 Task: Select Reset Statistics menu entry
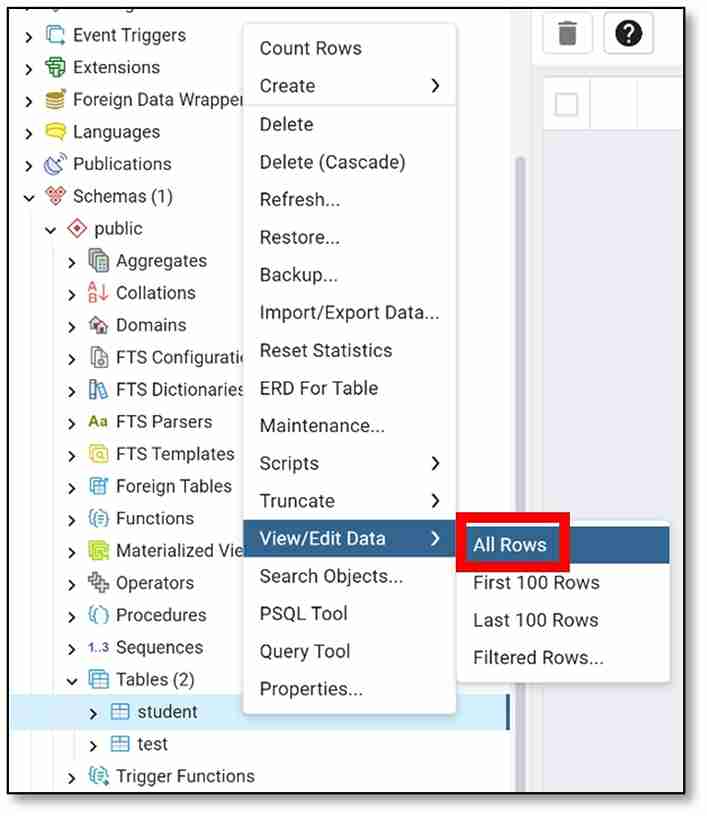coord(350,351)
